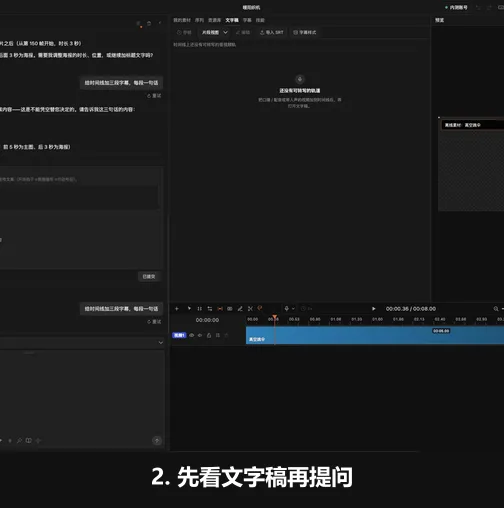Click the scissors cut tool
This screenshot has width=504, height=508.
250,309
